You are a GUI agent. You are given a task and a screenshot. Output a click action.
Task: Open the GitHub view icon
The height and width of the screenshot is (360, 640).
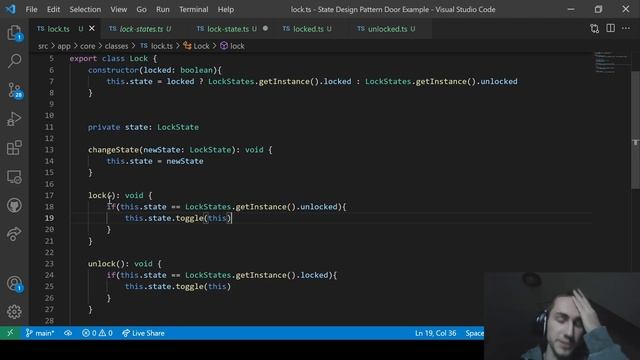click(14, 205)
